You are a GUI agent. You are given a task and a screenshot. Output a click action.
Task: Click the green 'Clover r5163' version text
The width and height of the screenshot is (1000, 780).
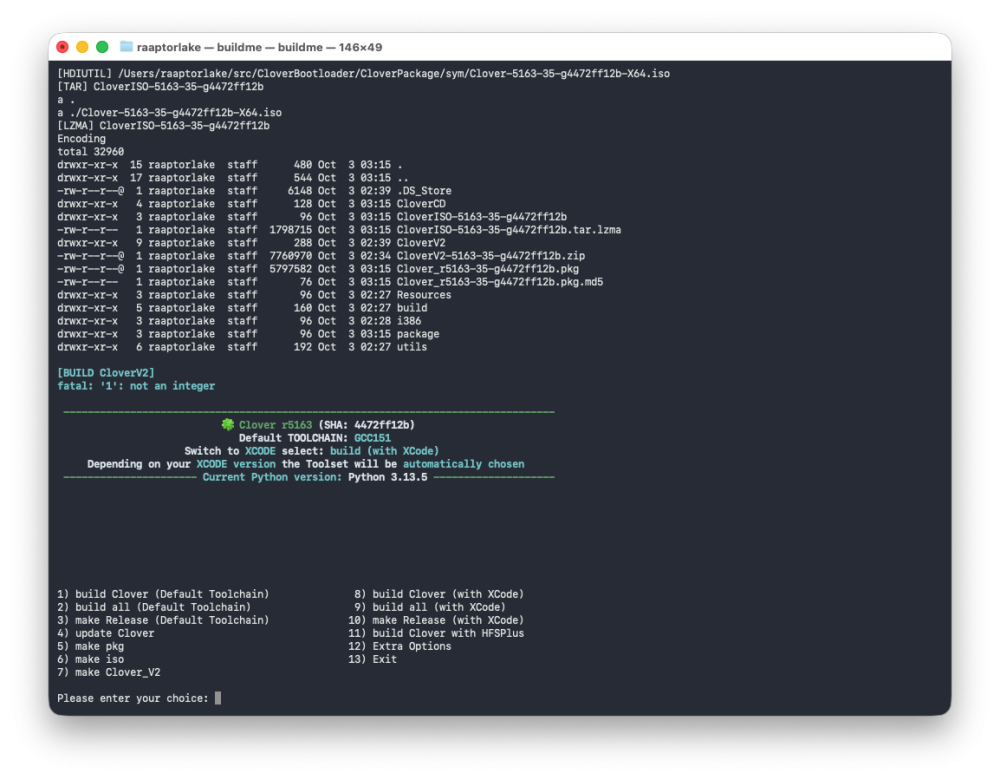pyautogui.click(x=276, y=425)
